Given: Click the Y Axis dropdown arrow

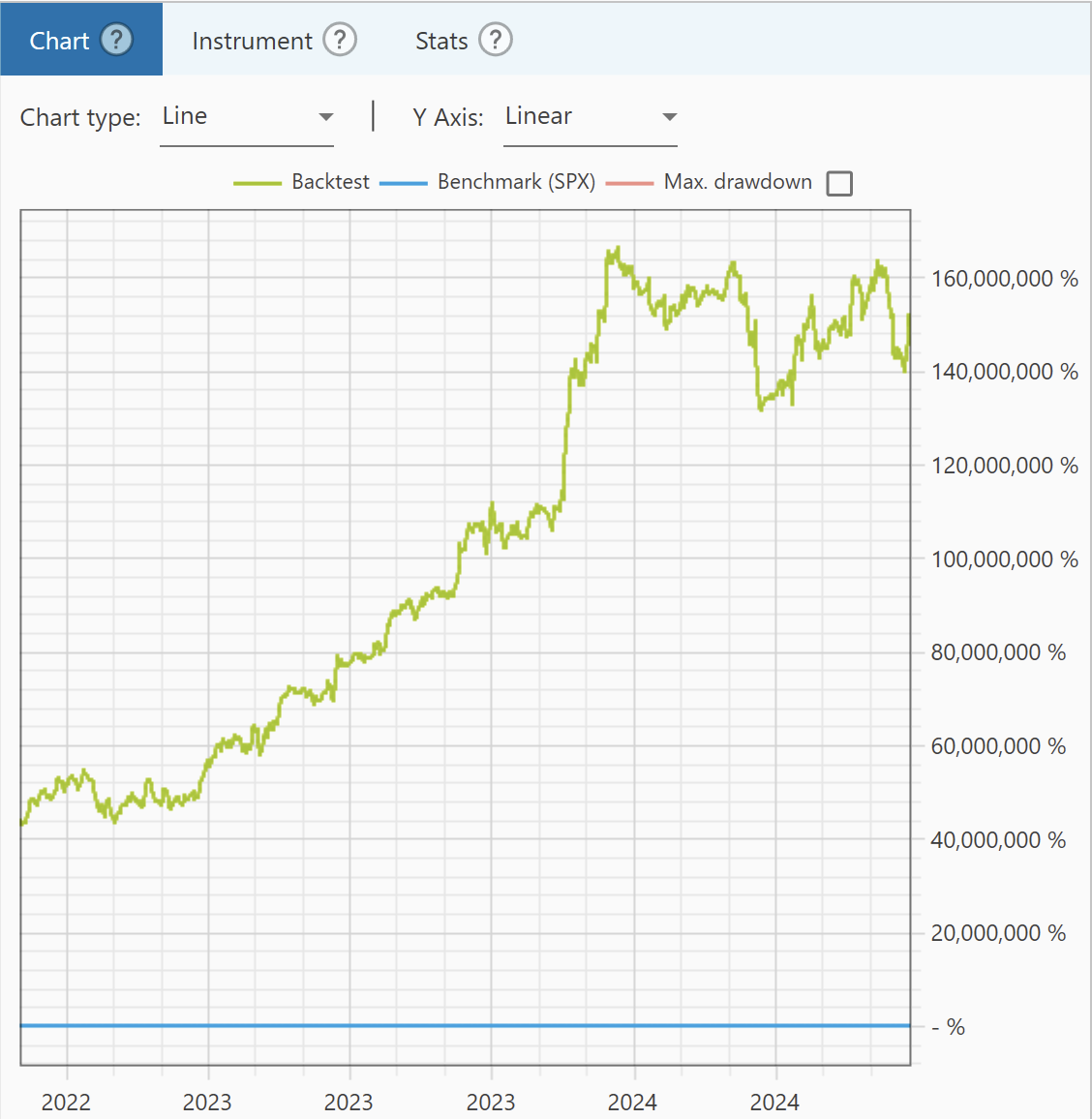Looking at the screenshot, I should 669,117.
